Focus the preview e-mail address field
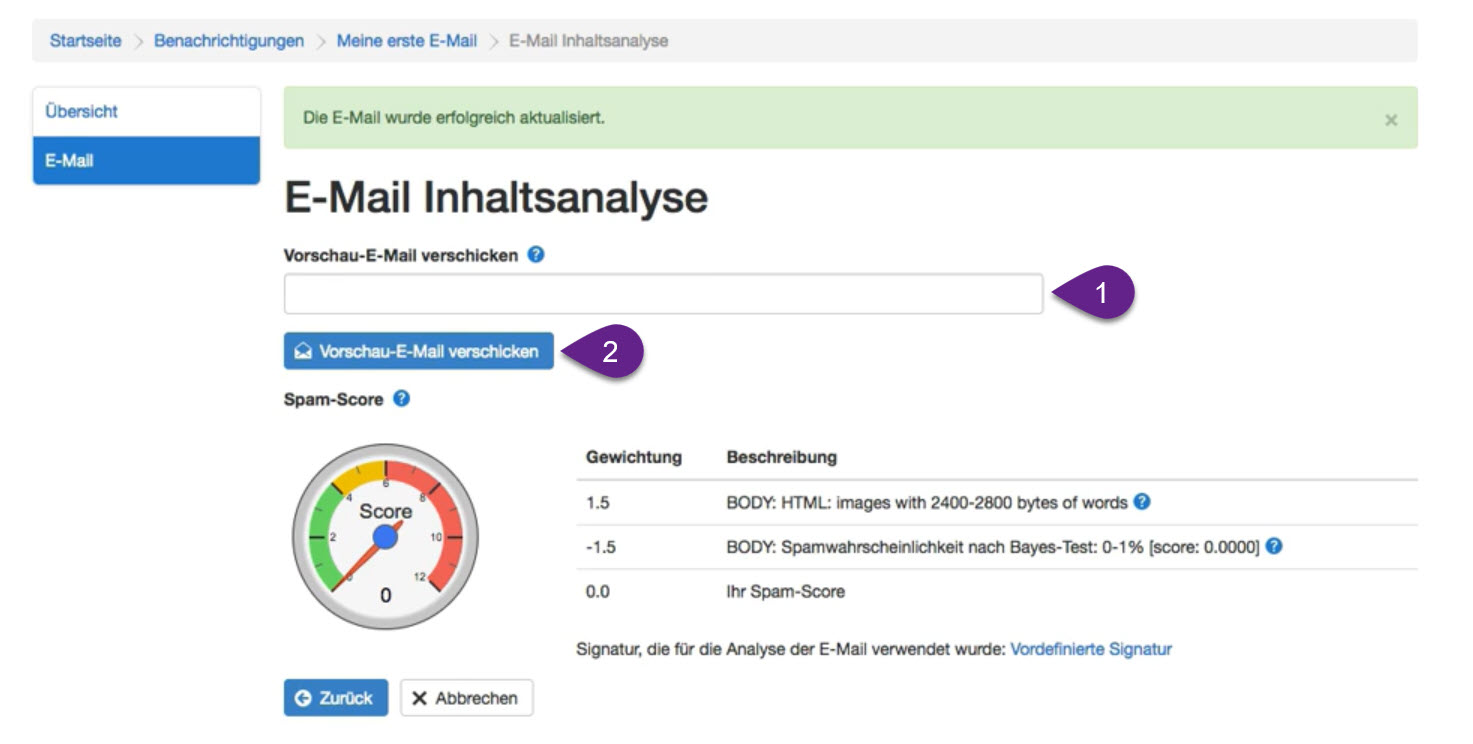Screen dimensions: 1473x744 (663, 294)
